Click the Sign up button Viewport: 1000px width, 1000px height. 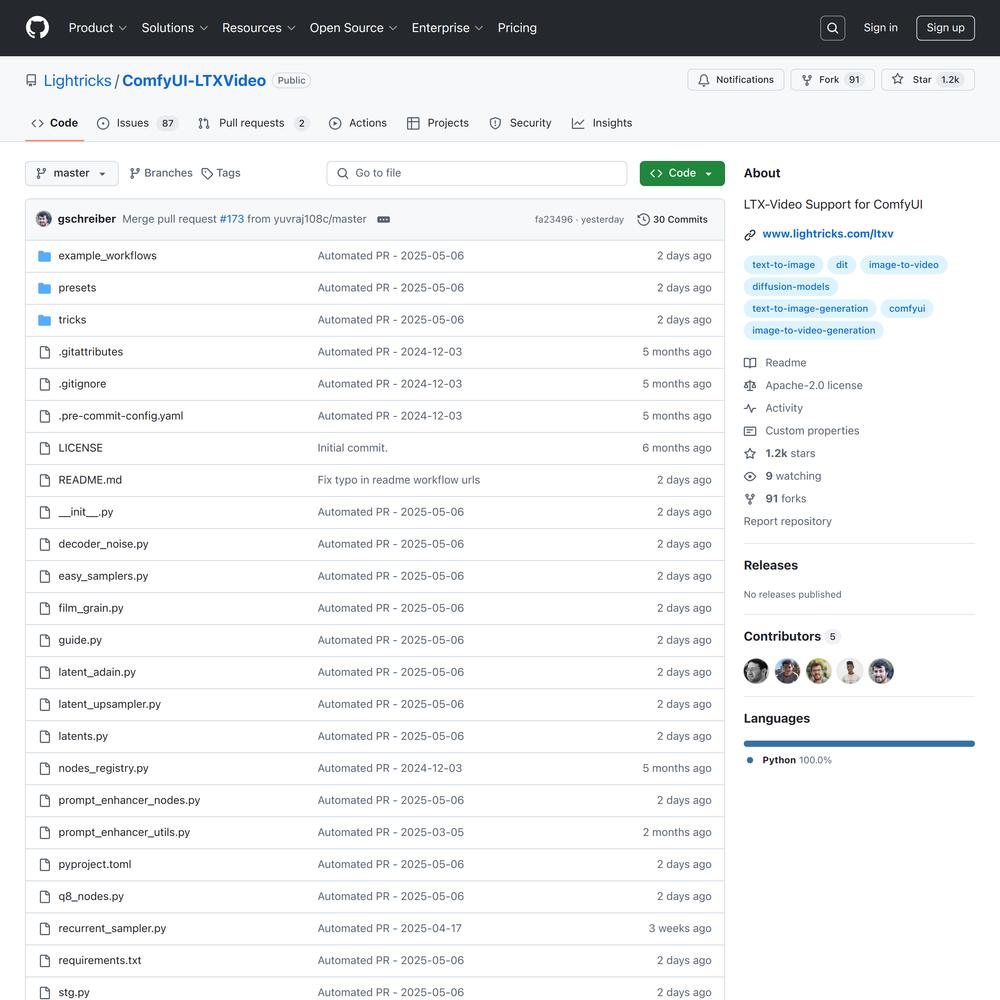point(944,28)
